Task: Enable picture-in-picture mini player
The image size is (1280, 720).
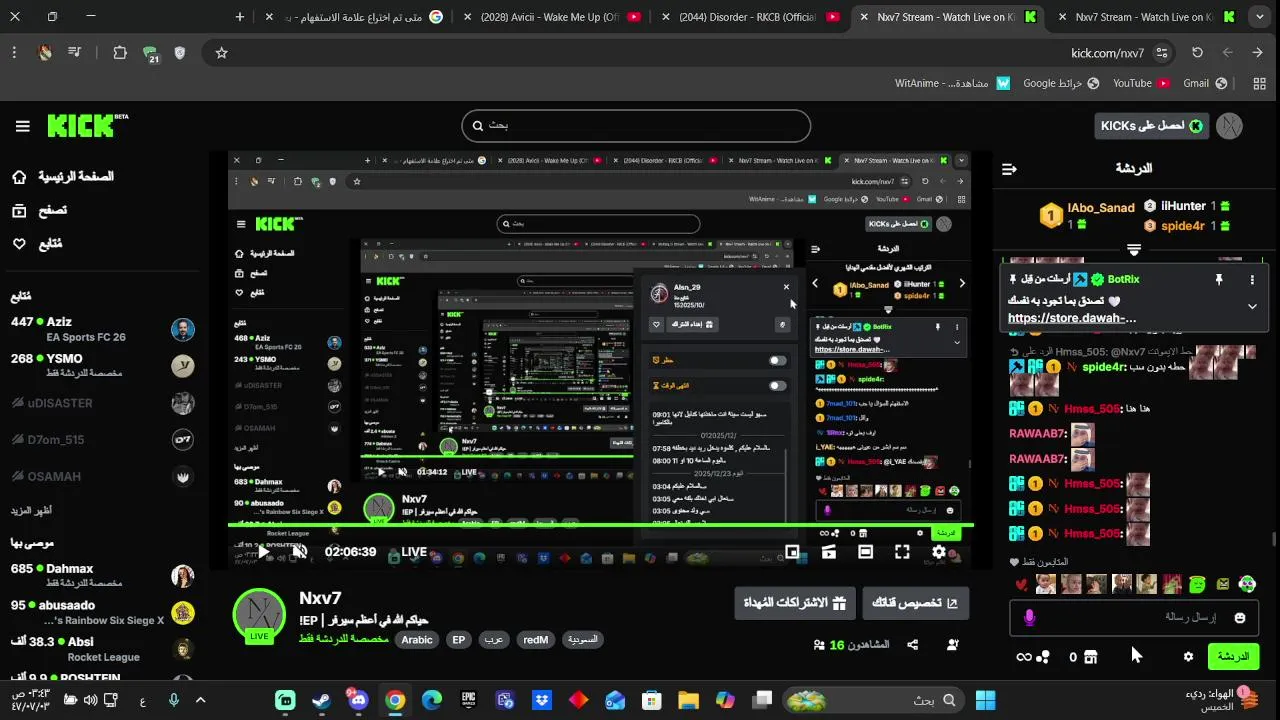Action: (x=792, y=552)
